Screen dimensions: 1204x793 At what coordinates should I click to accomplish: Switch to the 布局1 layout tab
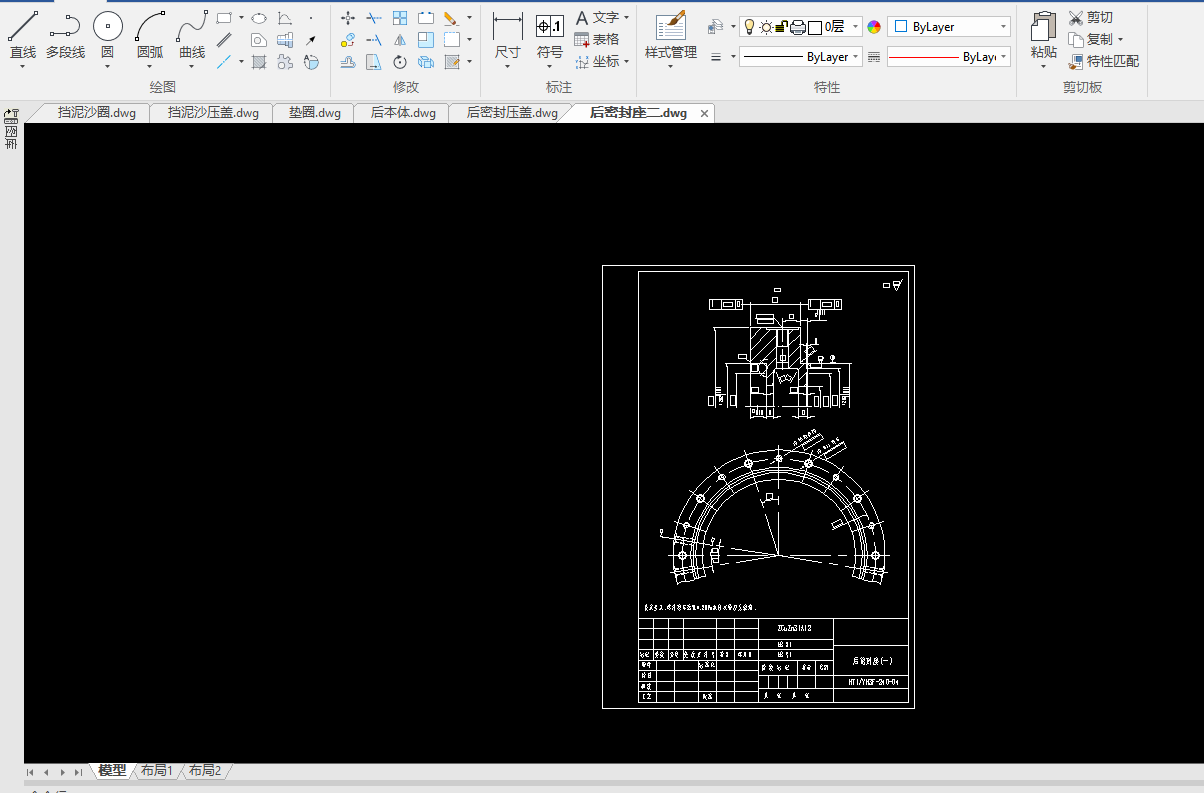(x=156, y=771)
